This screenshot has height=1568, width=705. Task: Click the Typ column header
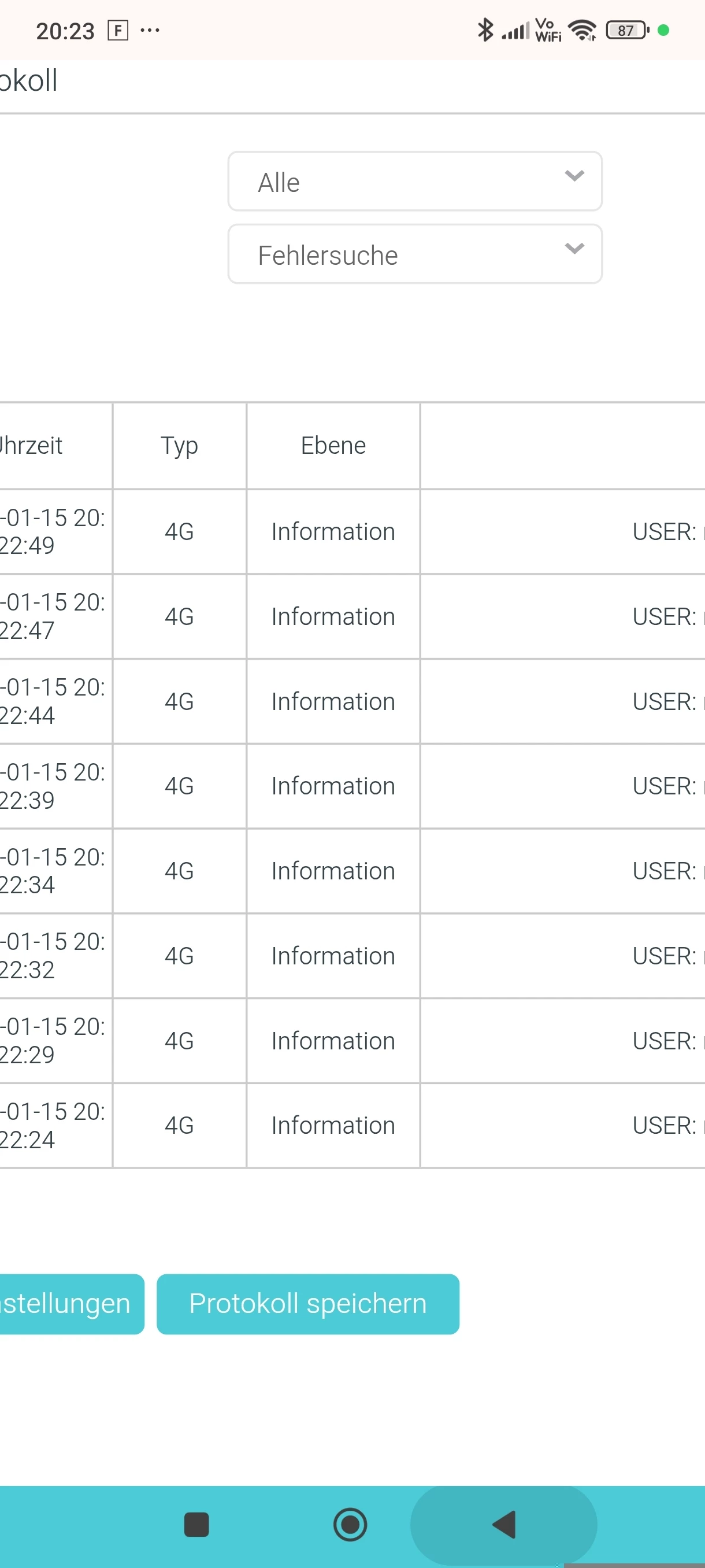pos(180,446)
